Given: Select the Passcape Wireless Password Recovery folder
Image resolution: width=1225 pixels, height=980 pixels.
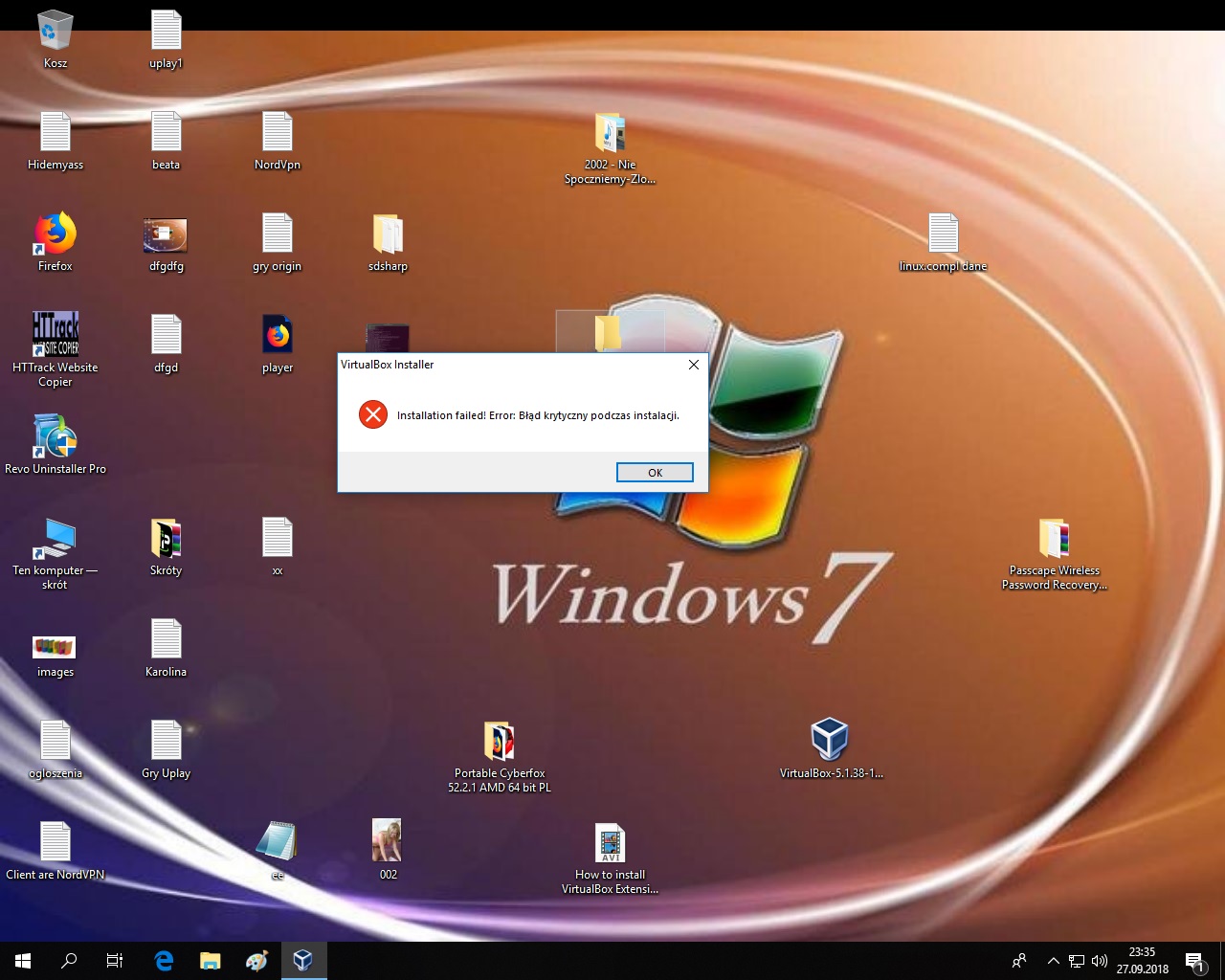Looking at the screenshot, I should click(1054, 539).
